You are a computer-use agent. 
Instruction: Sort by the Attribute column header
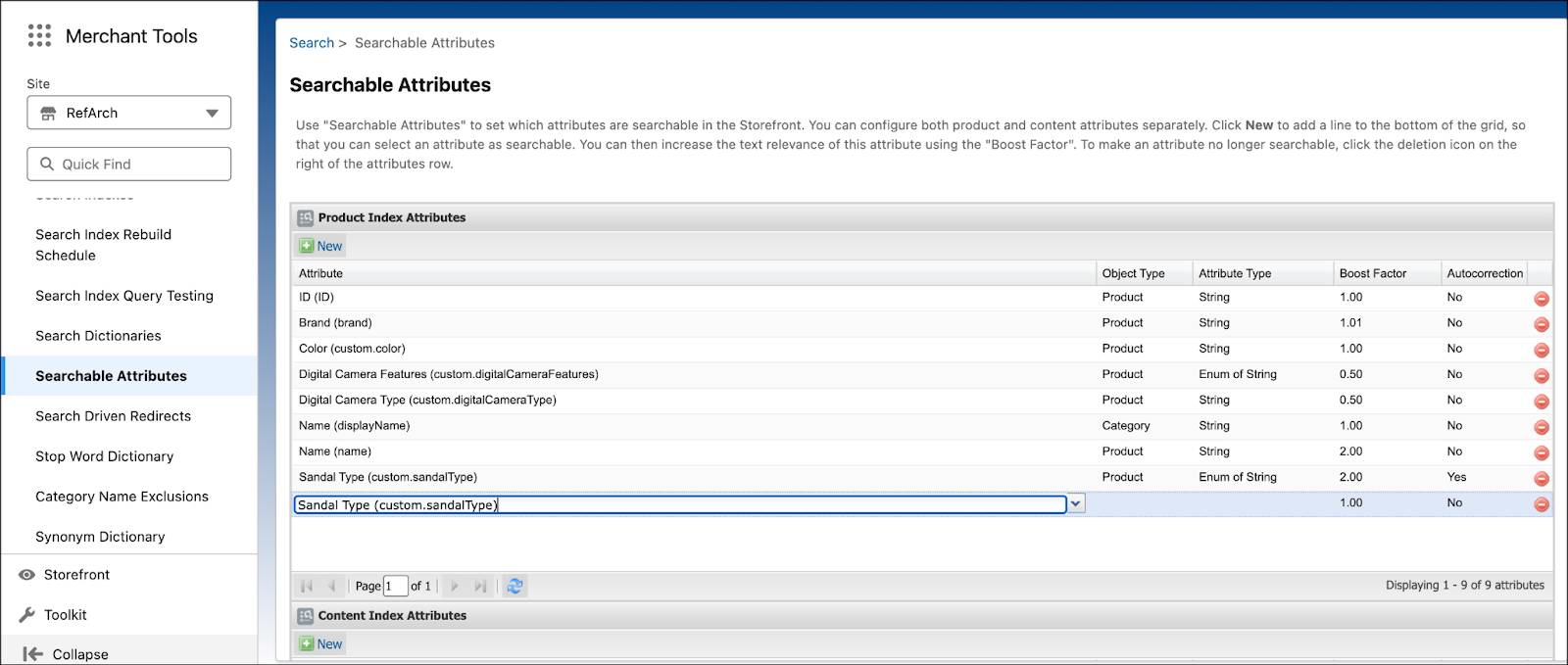(x=693, y=273)
